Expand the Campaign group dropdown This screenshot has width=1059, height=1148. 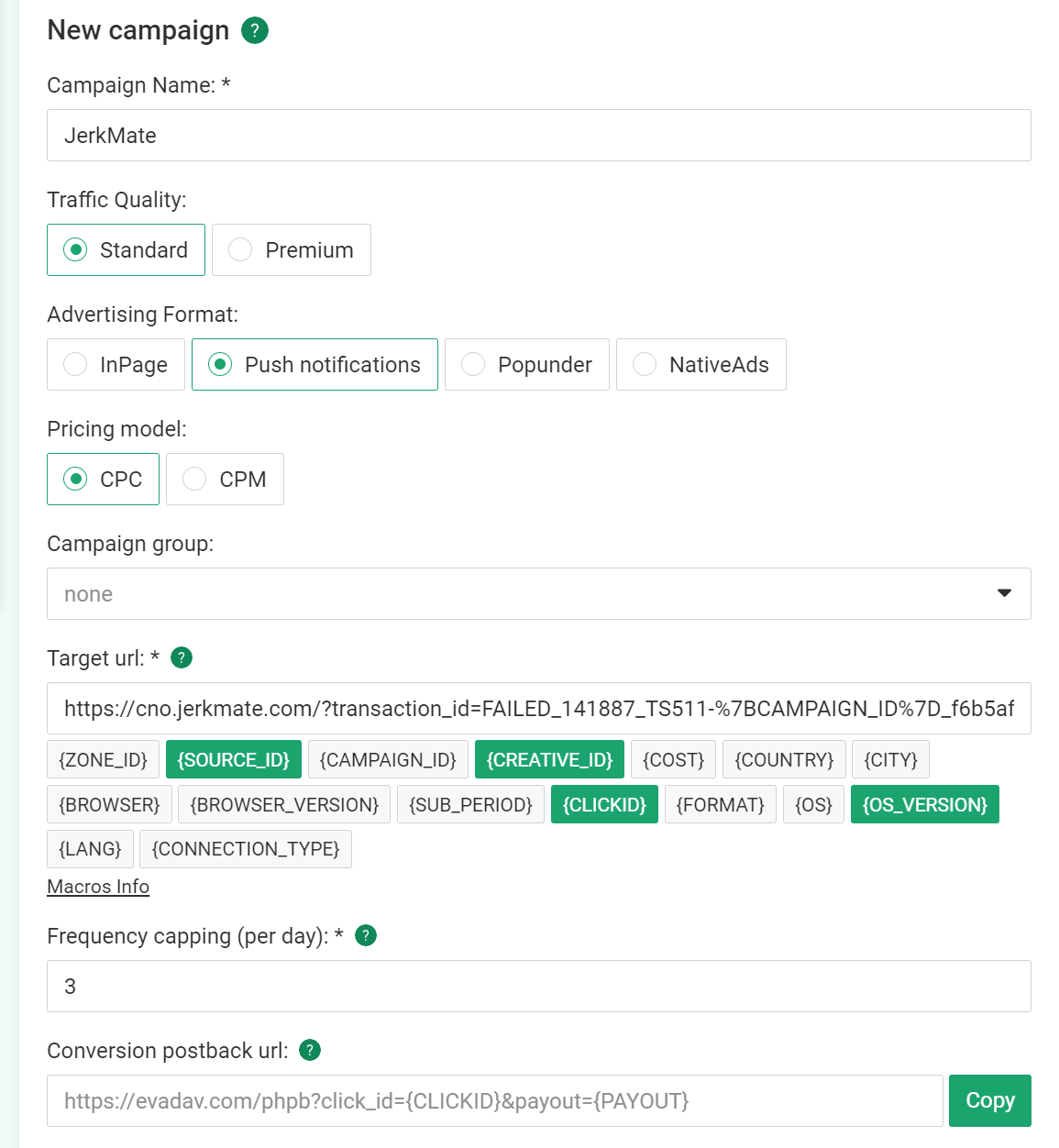(x=539, y=593)
